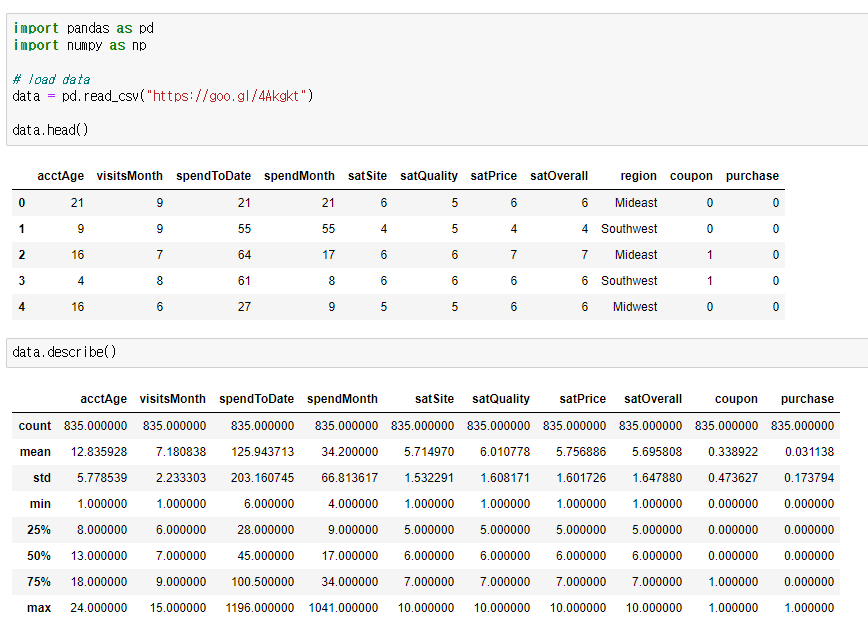Click the 25% row label
This screenshot has height=630, width=868.
[x=39, y=530]
